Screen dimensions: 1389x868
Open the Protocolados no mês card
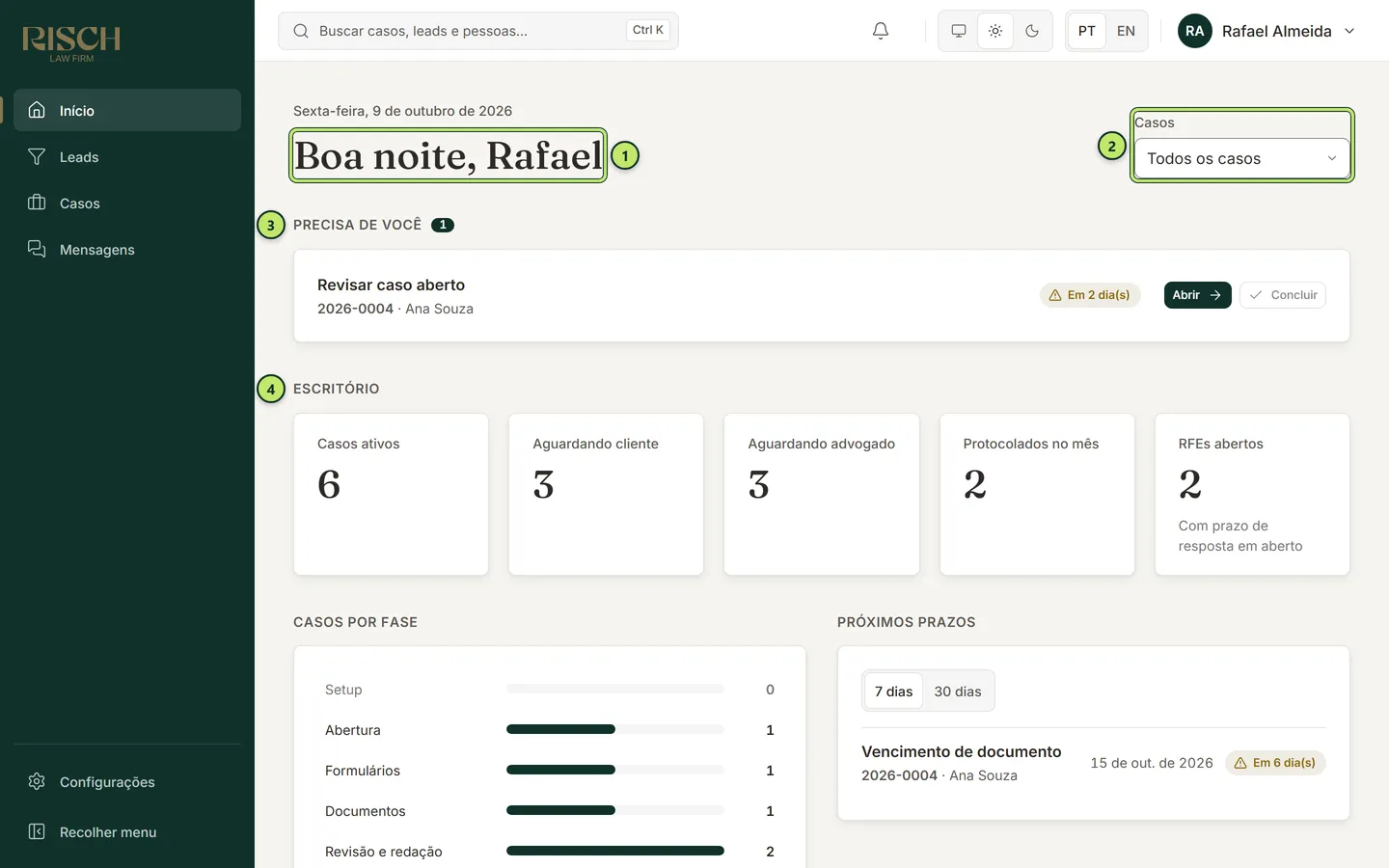click(x=1037, y=495)
